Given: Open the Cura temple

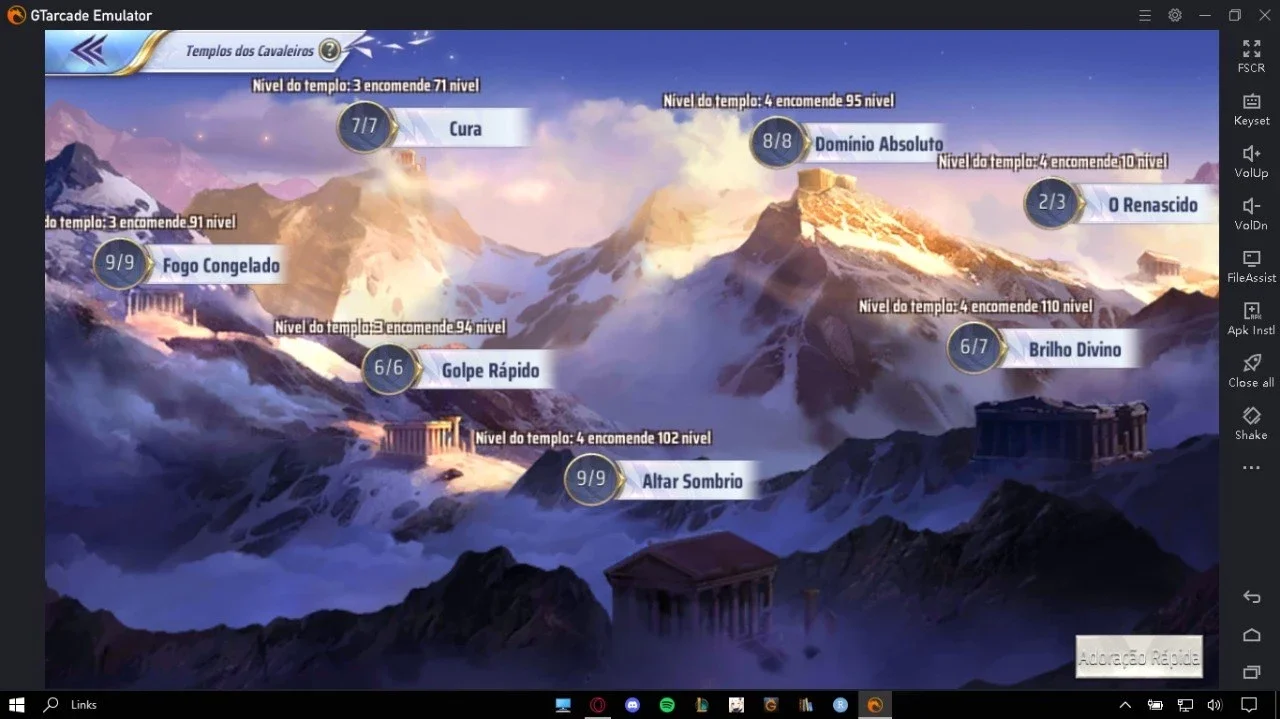Looking at the screenshot, I should [465, 128].
